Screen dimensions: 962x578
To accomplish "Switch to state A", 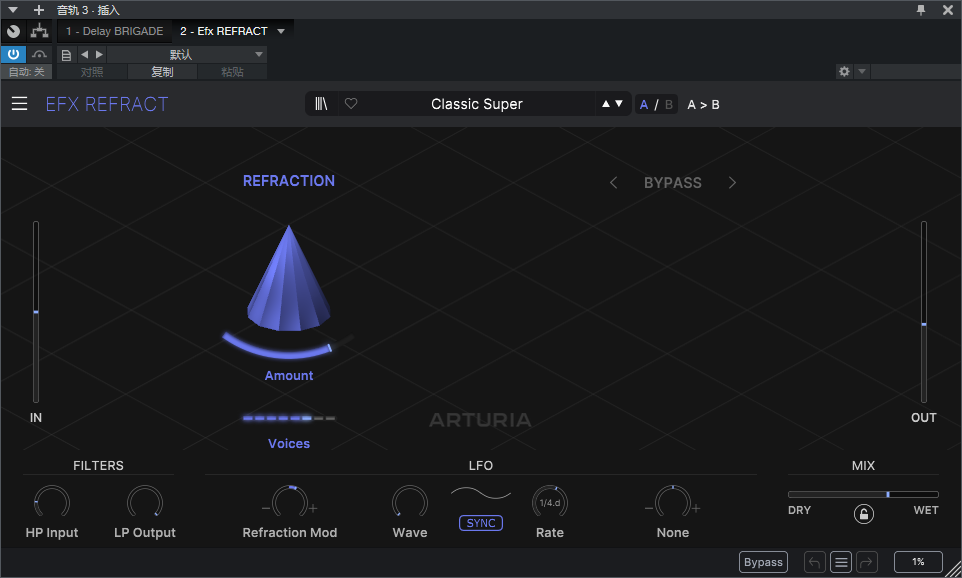I will tap(644, 104).
